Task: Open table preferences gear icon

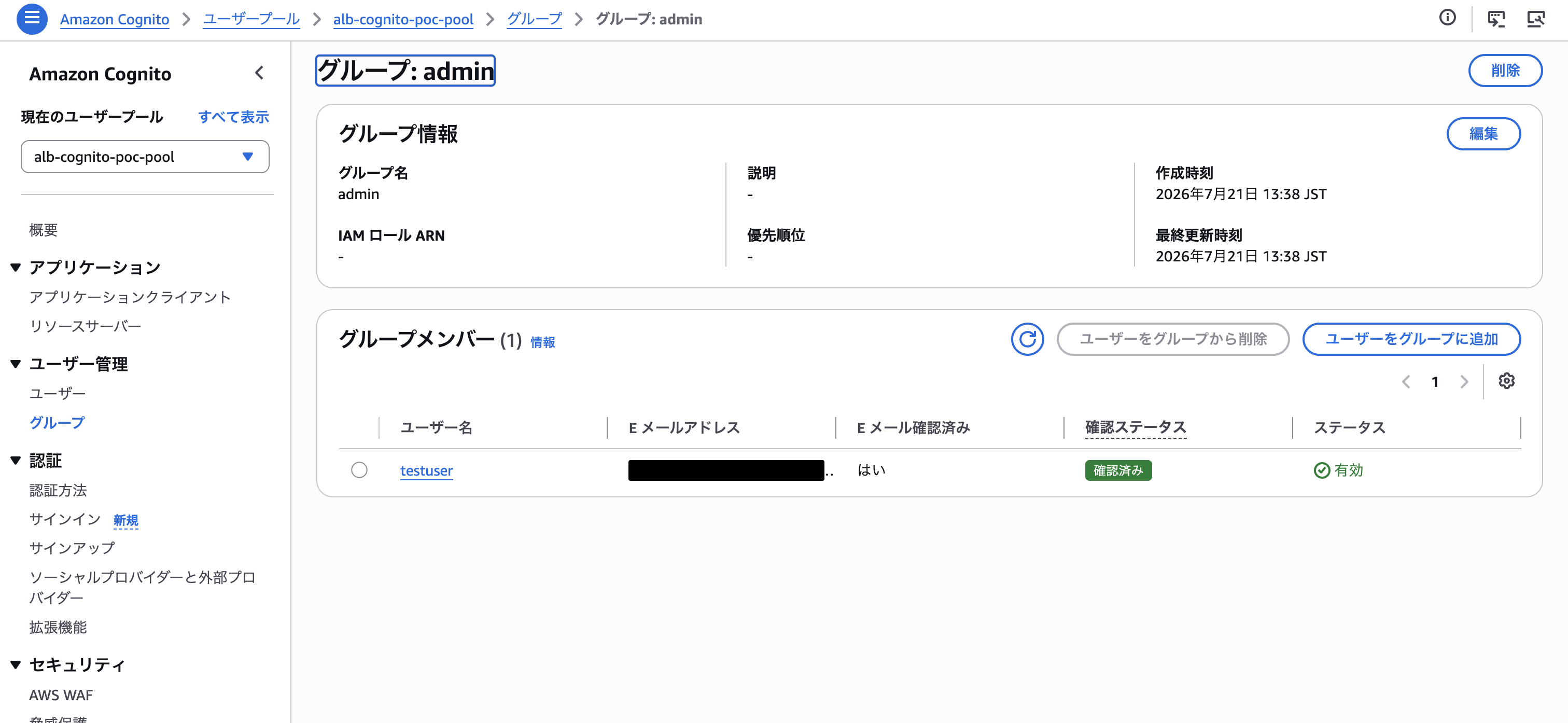Action: coord(1506,381)
